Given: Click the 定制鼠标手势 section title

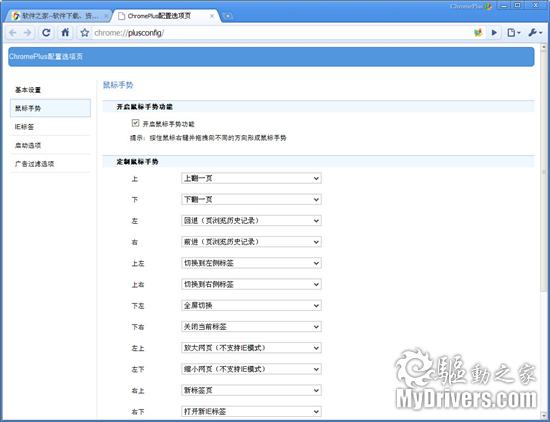Looking at the screenshot, I should [137, 162].
